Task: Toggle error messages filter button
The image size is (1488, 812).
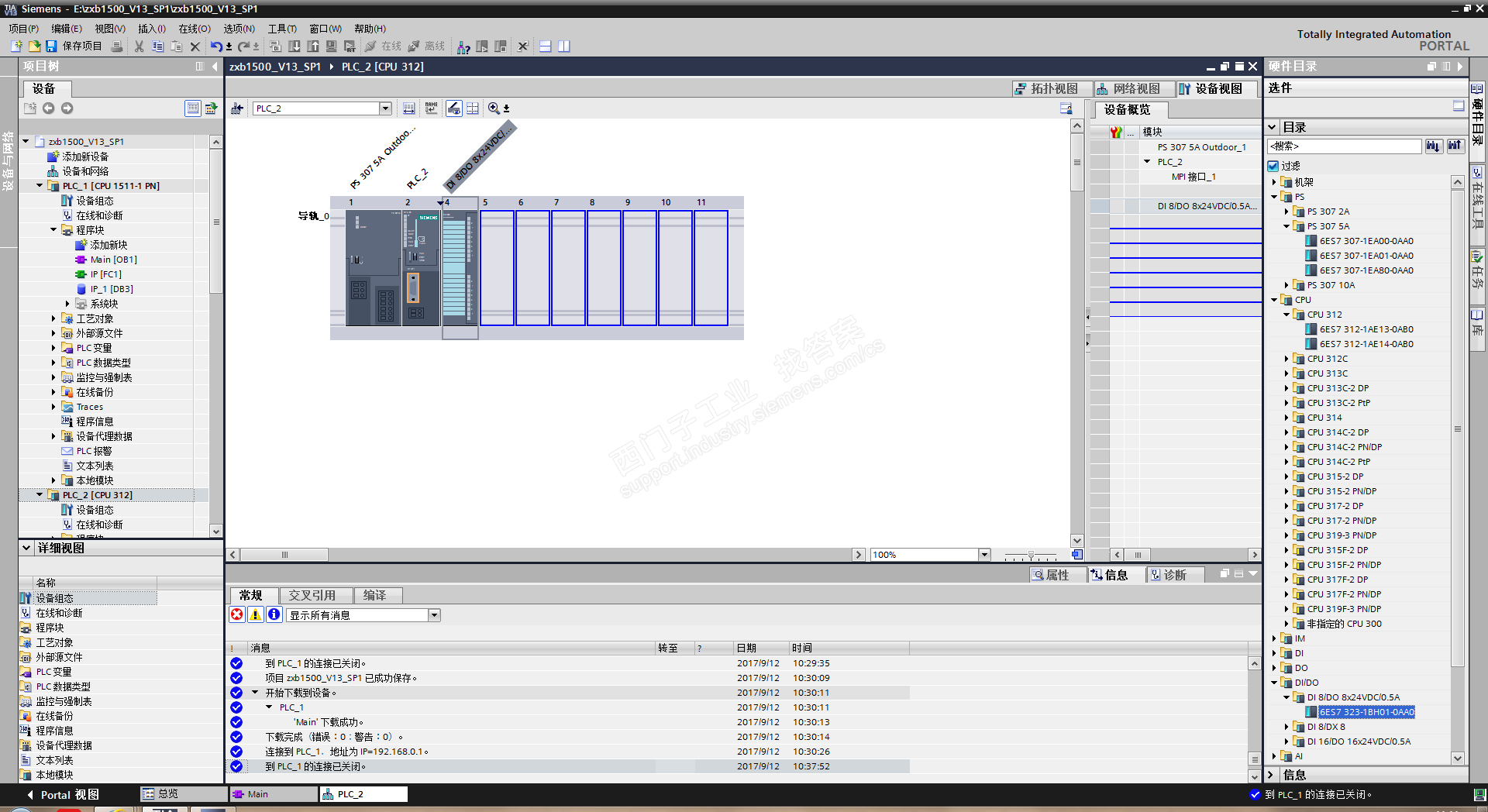Action: pos(237,614)
